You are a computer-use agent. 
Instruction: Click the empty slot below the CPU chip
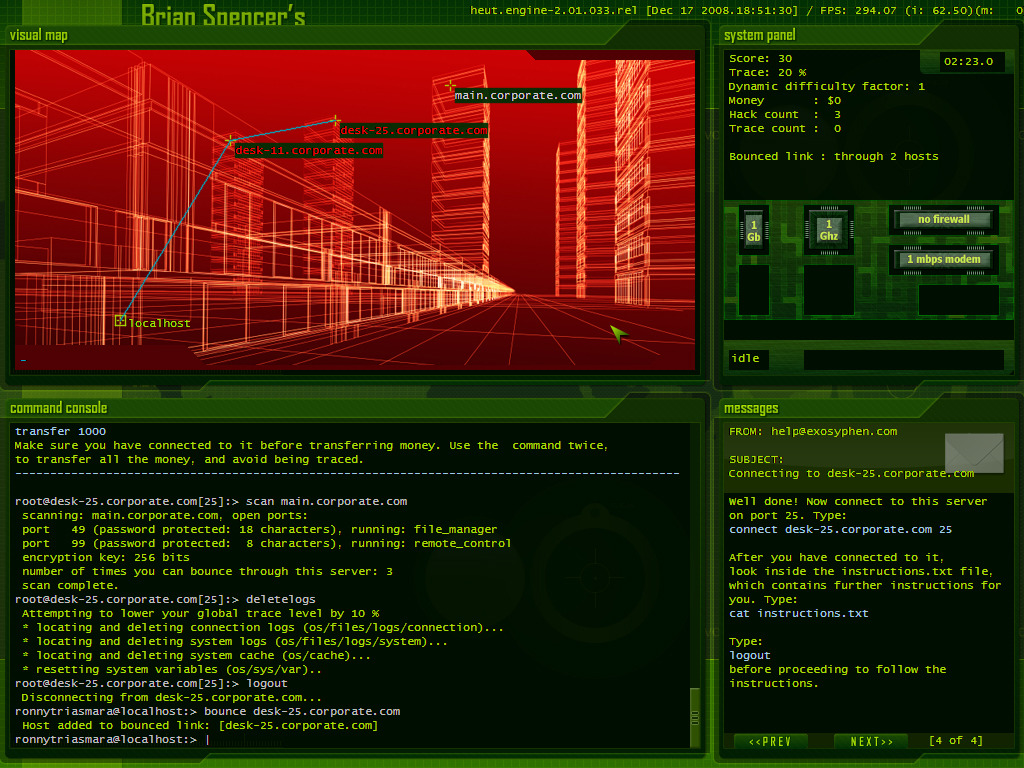829,290
